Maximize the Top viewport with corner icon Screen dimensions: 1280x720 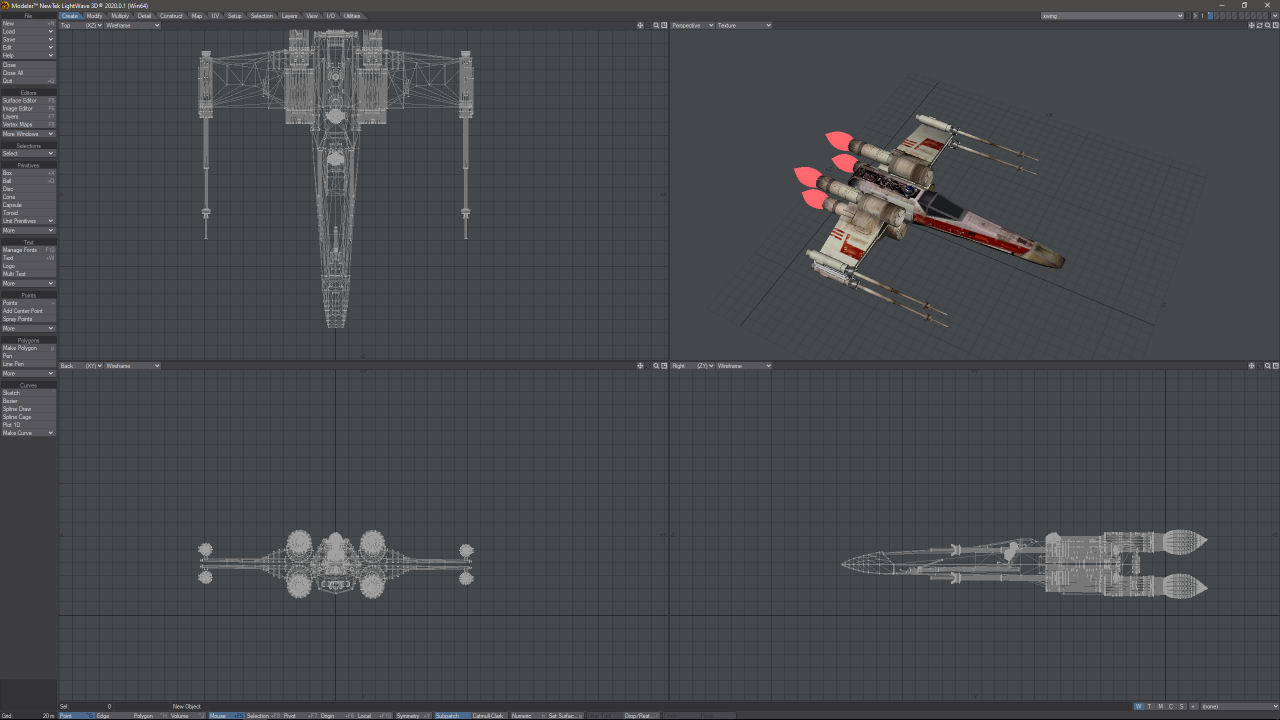coord(664,25)
